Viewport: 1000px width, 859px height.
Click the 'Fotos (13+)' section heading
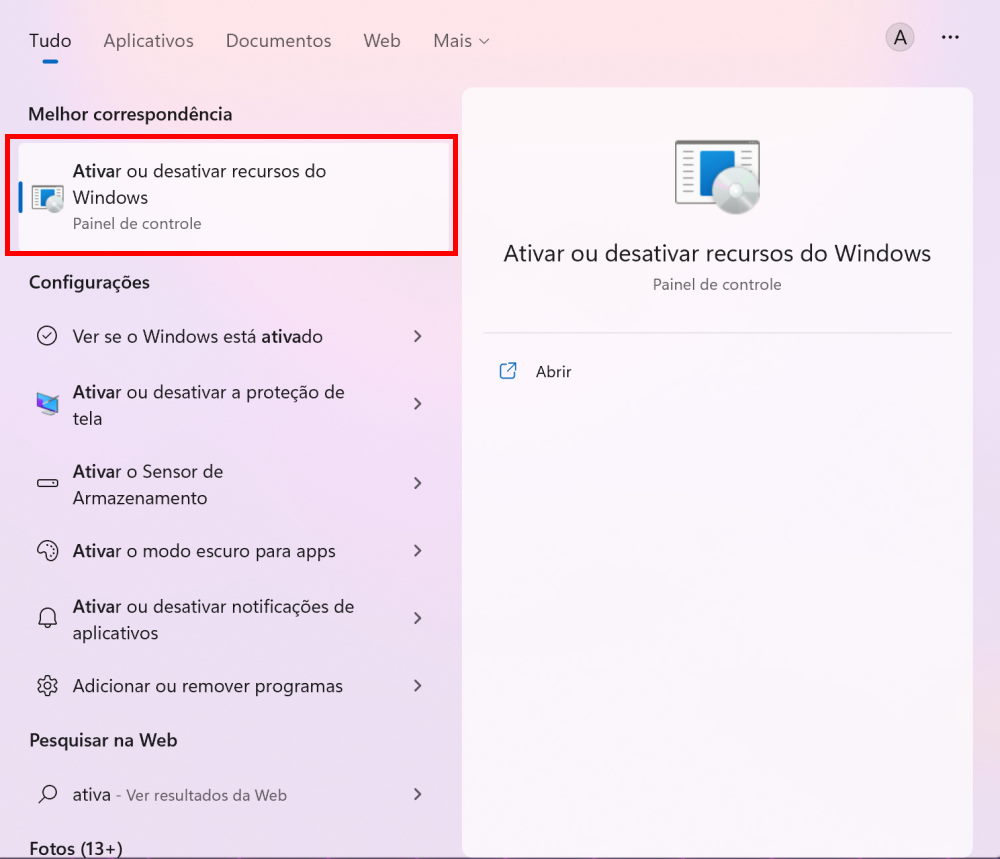point(76,848)
